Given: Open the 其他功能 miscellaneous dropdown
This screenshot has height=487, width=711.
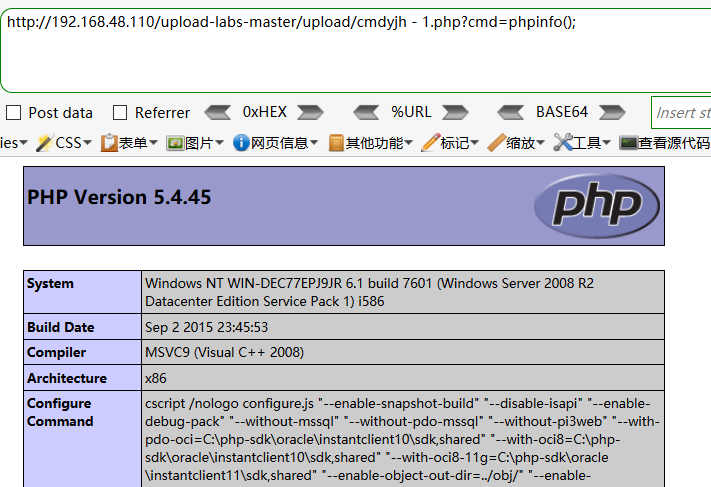Looking at the screenshot, I should [x=370, y=143].
